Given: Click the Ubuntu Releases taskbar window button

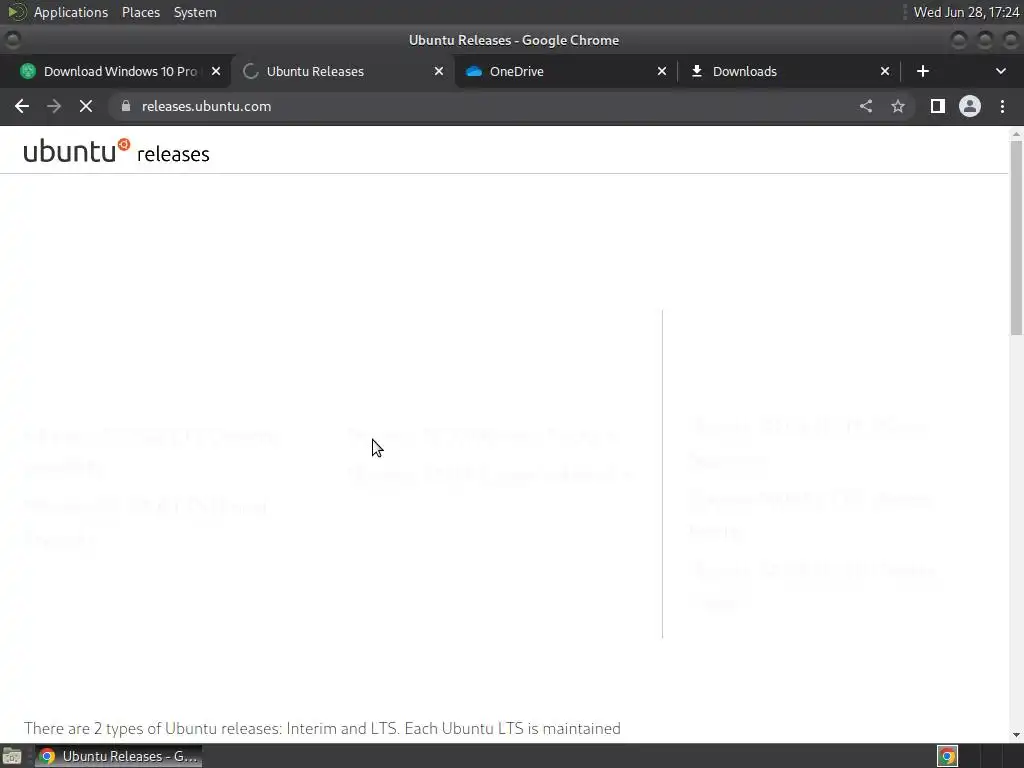Looking at the screenshot, I should click(x=118, y=756).
